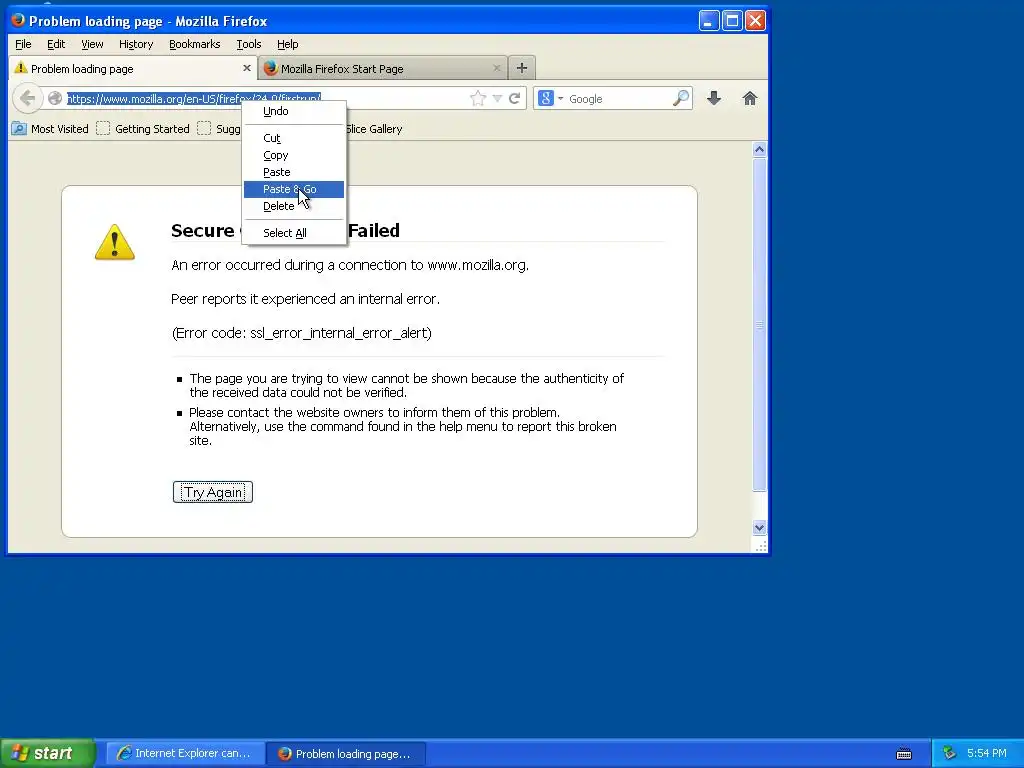Screen dimensions: 1024x768
Task: Open the Help menu
Action: [x=287, y=44]
